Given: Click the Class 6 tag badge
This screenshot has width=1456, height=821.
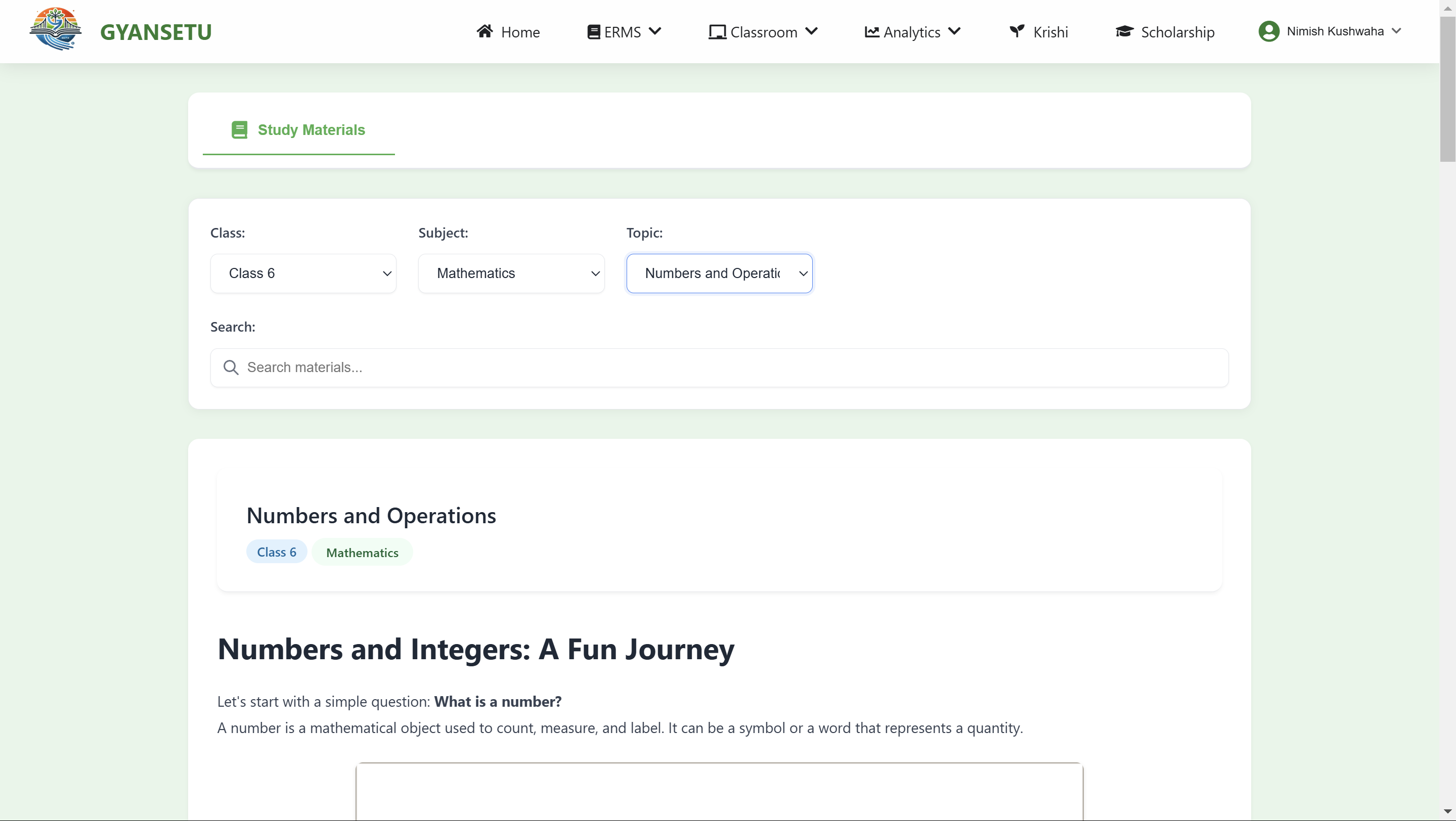Looking at the screenshot, I should [x=277, y=552].
